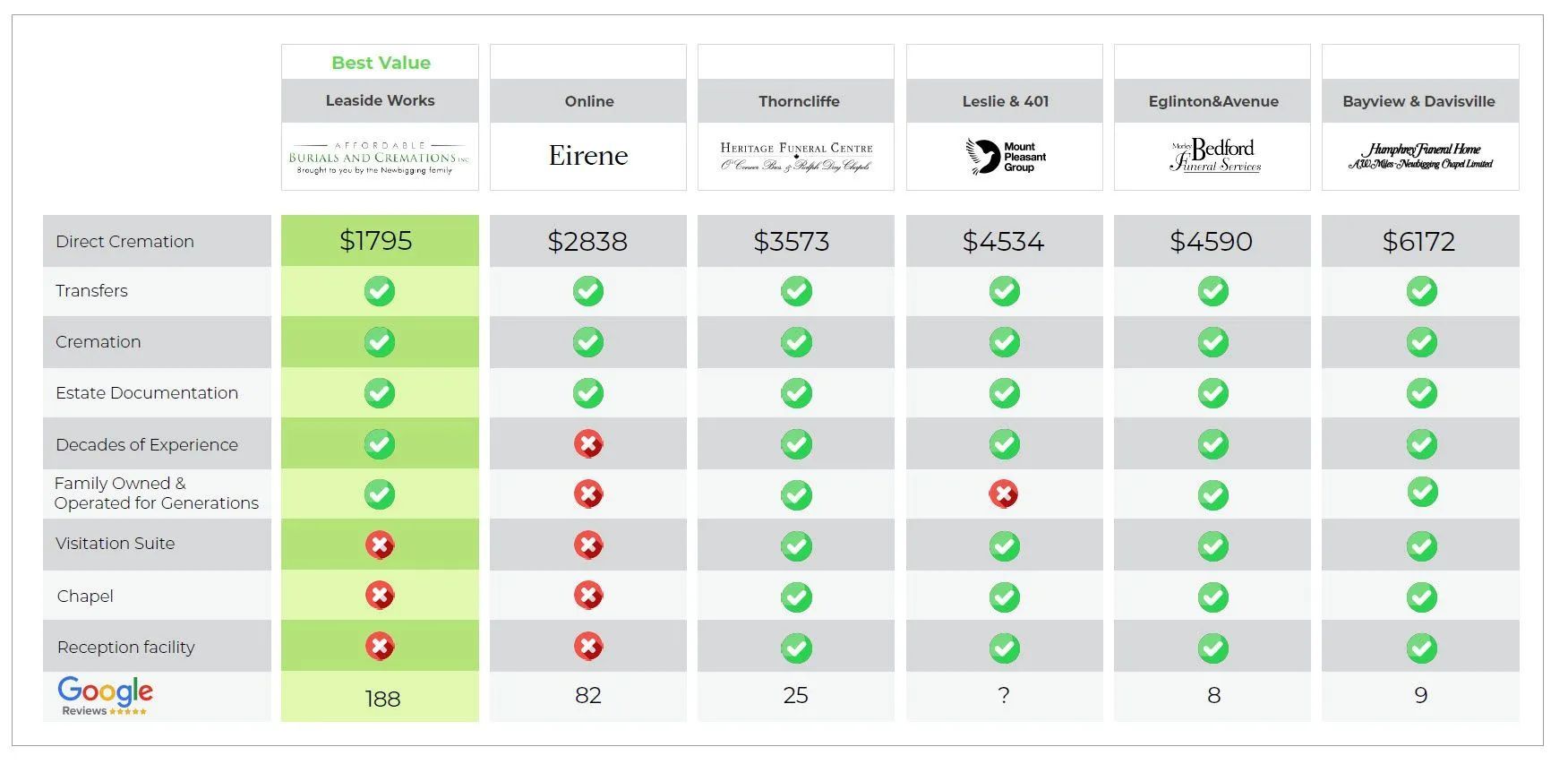Click red X for Leaside Works Visitation Suite
This screenshot has width=1568, height=764.
tap(380, 545)
